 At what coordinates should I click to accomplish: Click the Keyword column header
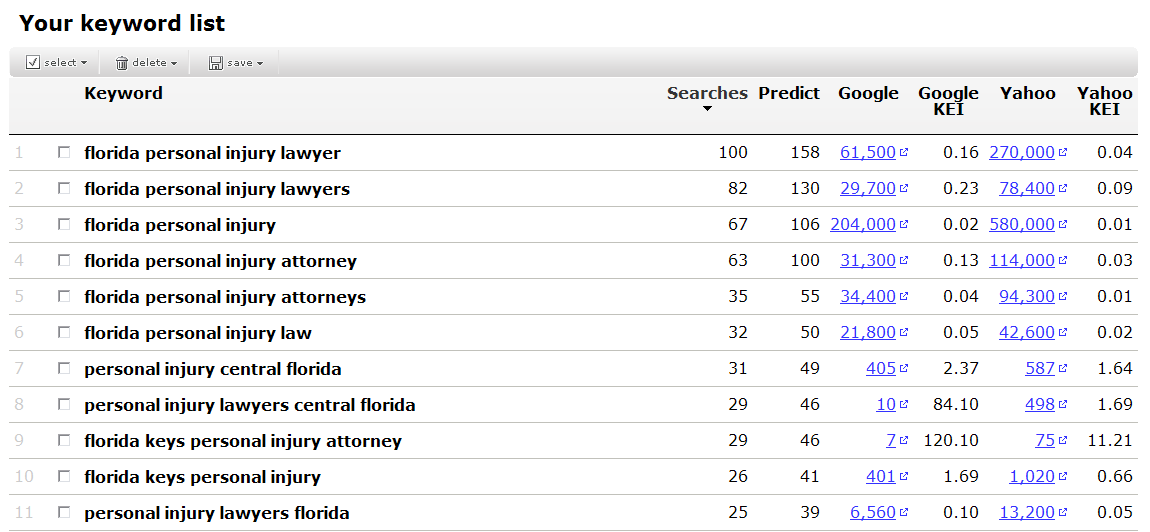(x=123, y=93)
